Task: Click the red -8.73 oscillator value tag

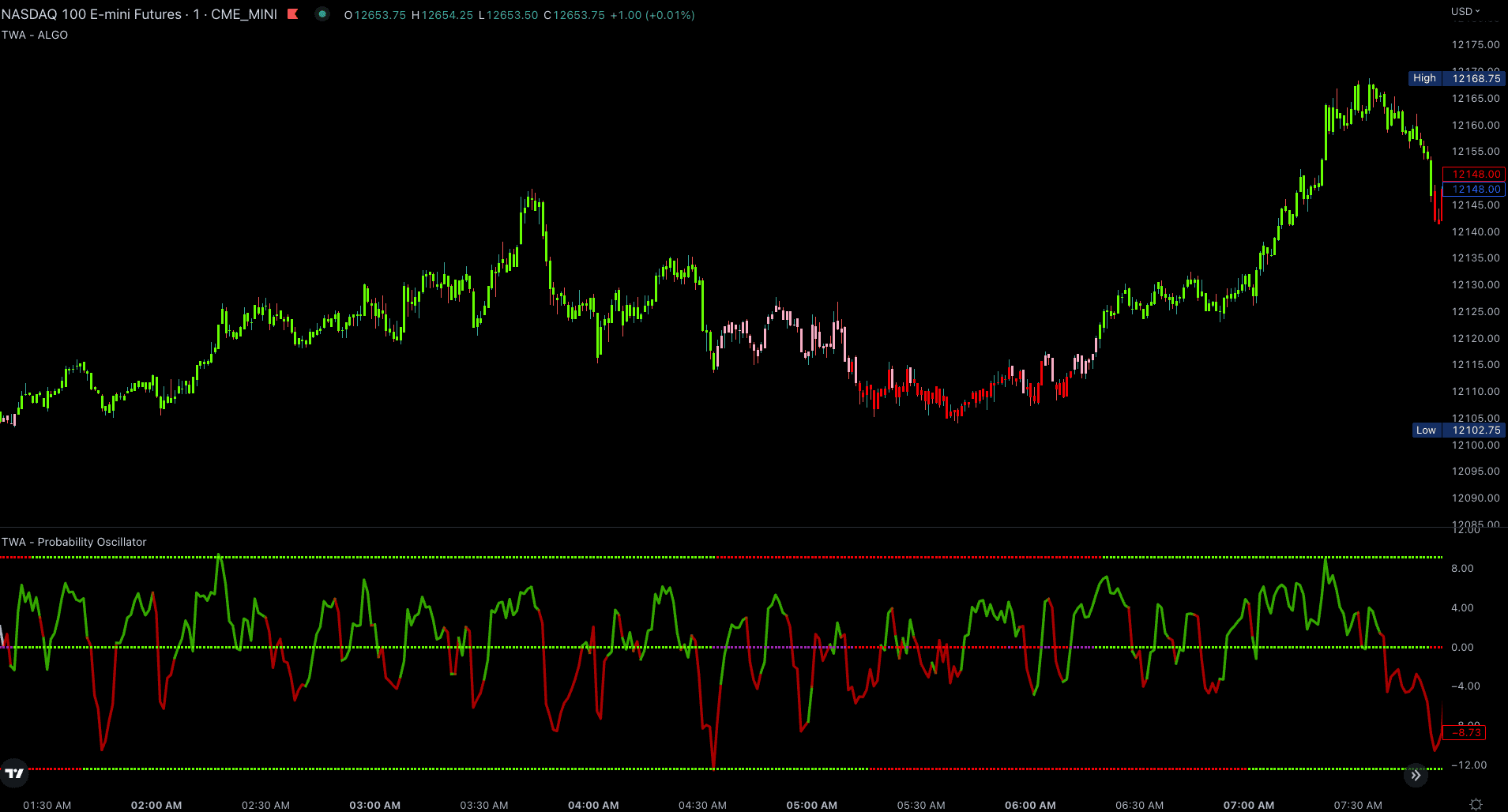Action: click(1465, 733)
